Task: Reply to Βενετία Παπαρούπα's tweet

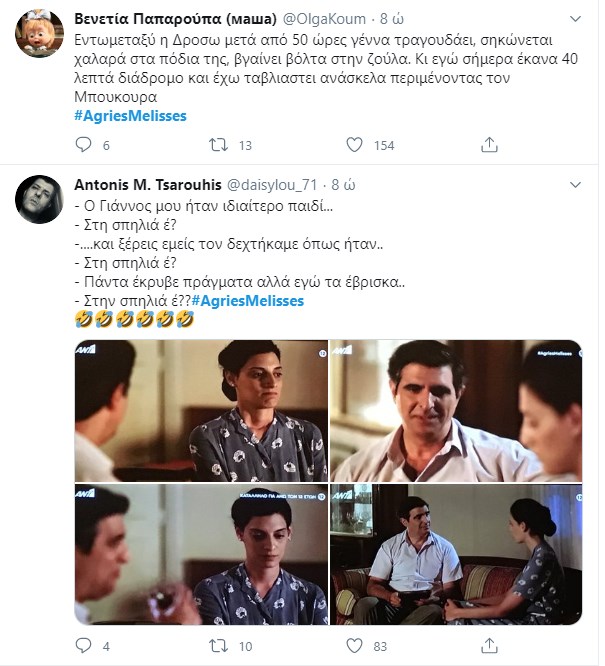Action: pos(83,145)
